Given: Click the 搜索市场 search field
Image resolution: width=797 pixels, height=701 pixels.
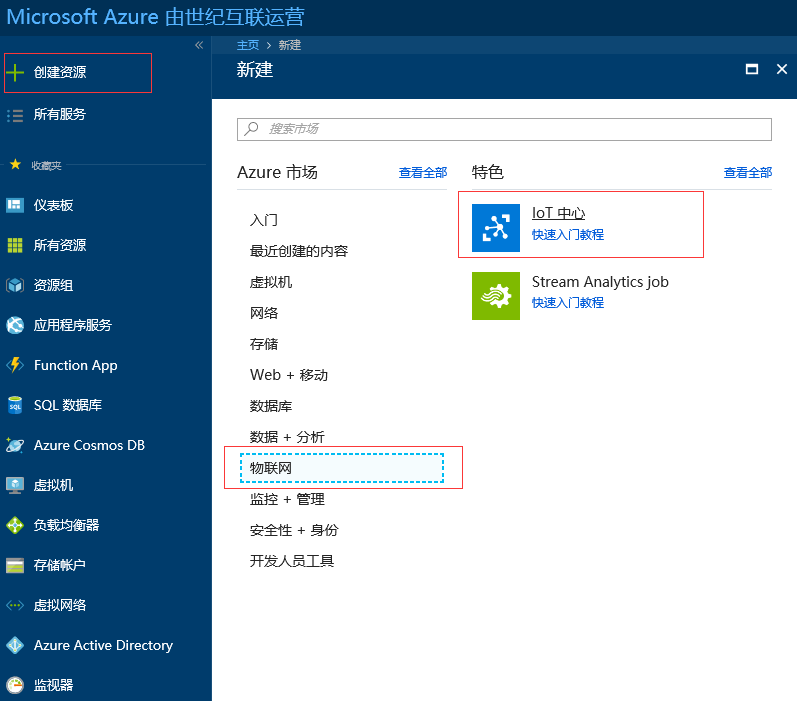Looking at the screenshot, I should [x=504, y=129].
